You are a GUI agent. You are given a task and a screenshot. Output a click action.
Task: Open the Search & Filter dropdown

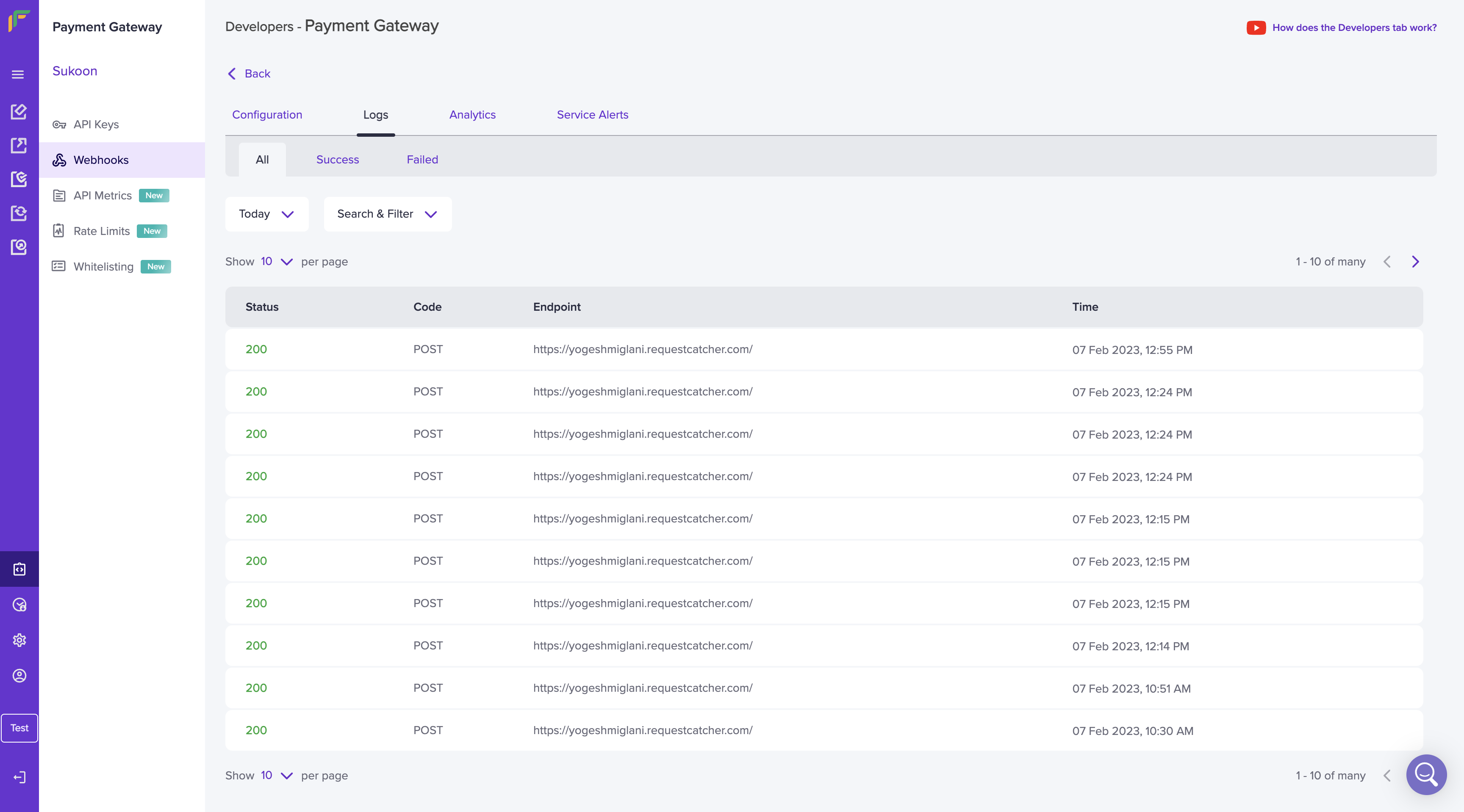click(x=387, y=214)
